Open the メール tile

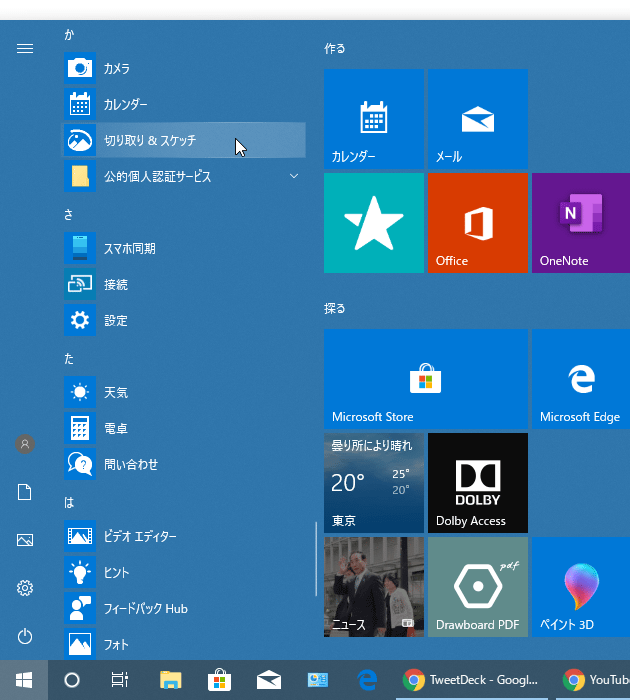478,119
